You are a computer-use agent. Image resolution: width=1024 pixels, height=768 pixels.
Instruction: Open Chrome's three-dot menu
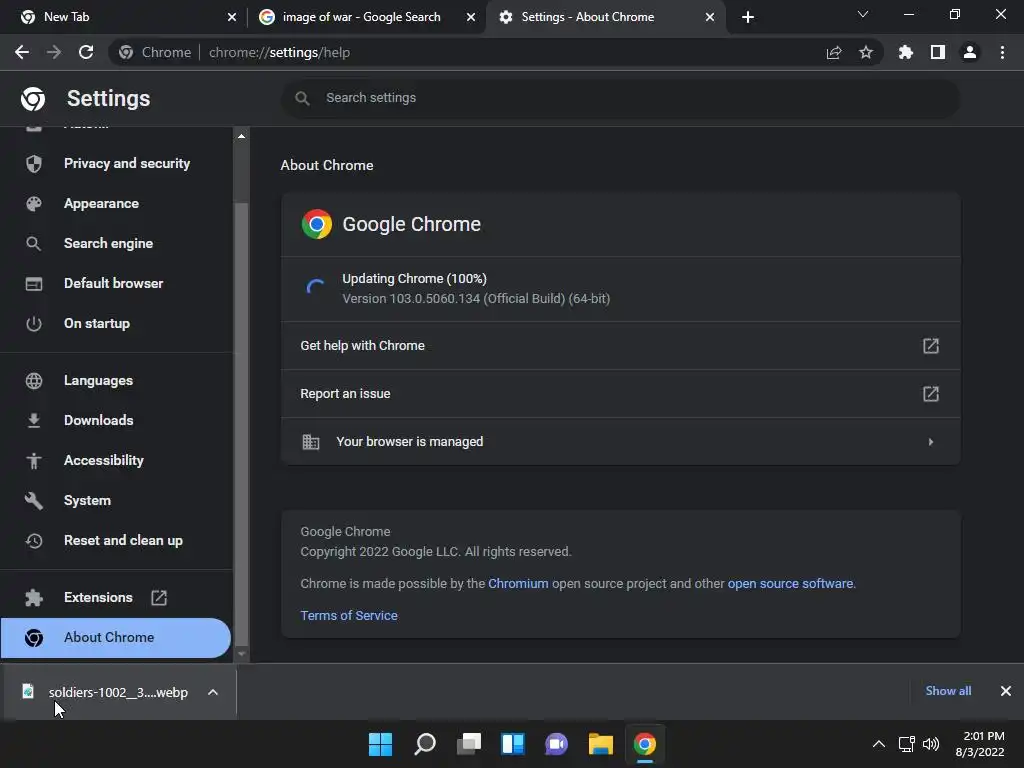click(1002, 52)
